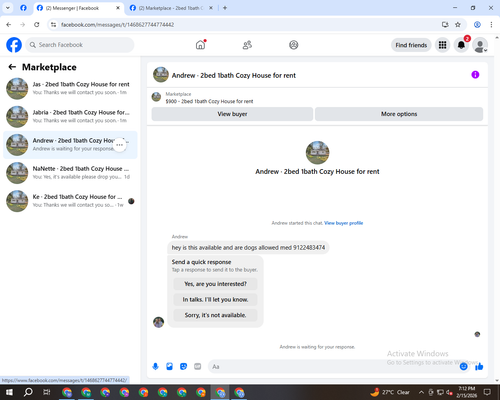This screenshot has height=400, width=500.
Task: Open the notifications bell
Action: point(461,45)
